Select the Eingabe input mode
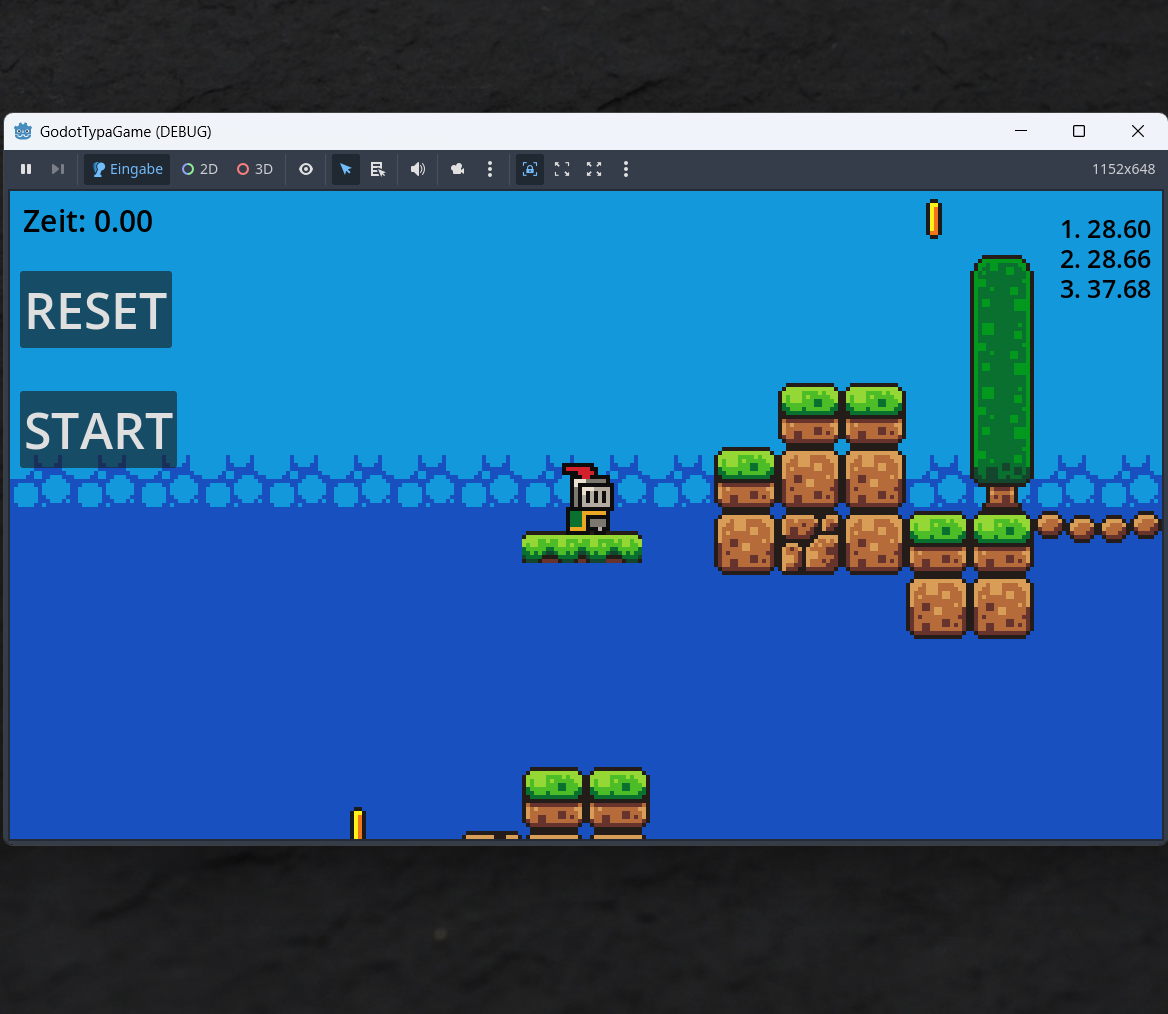This screenshot has height=1014, width=1168. 127,169
